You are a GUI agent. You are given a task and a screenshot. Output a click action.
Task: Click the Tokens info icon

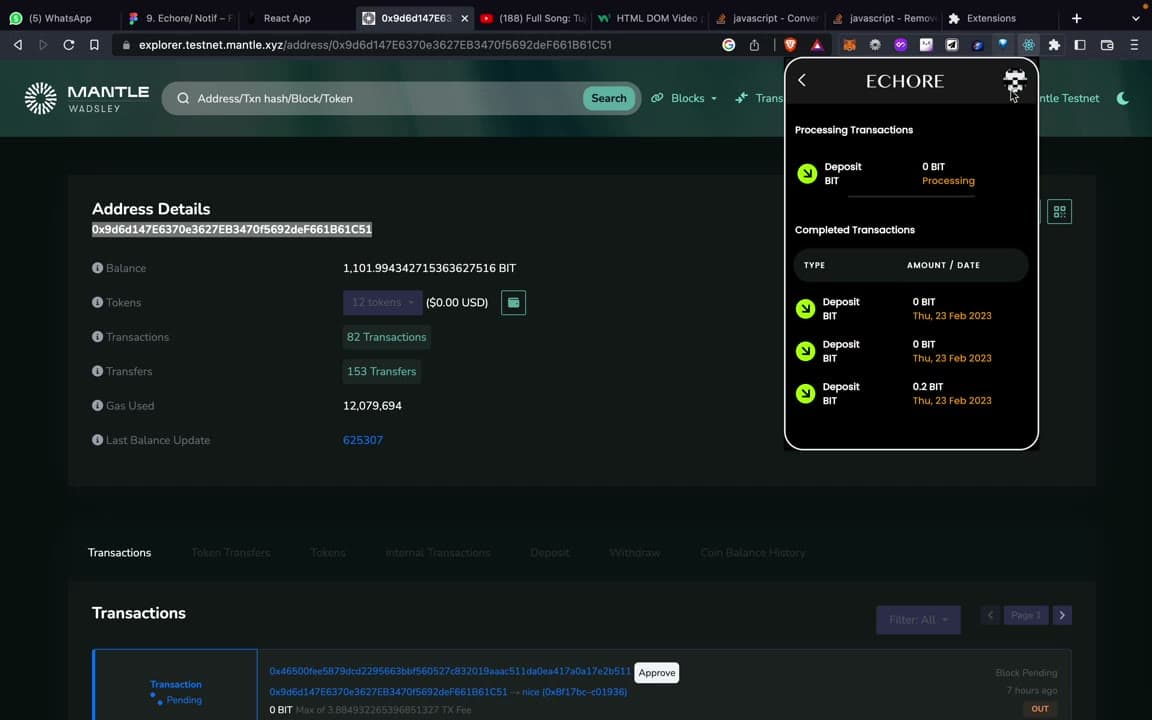click(97, 302)
